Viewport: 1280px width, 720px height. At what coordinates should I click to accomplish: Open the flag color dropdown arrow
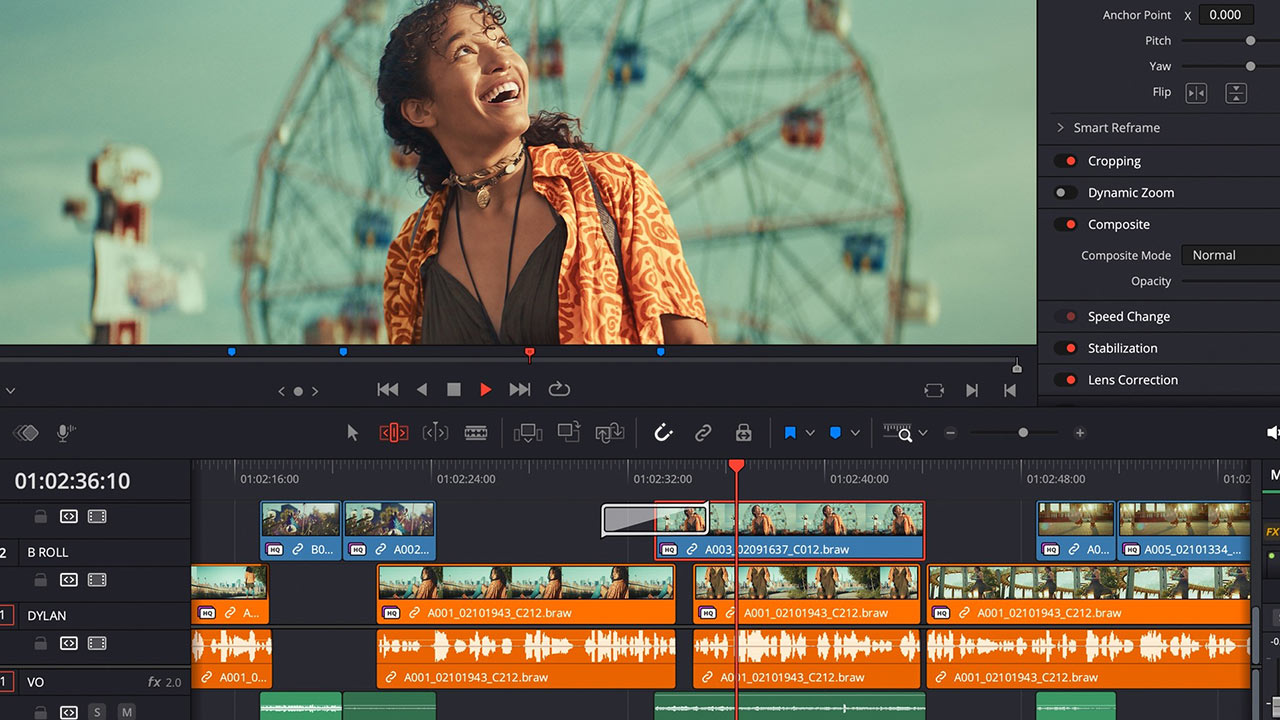[810, 433]
